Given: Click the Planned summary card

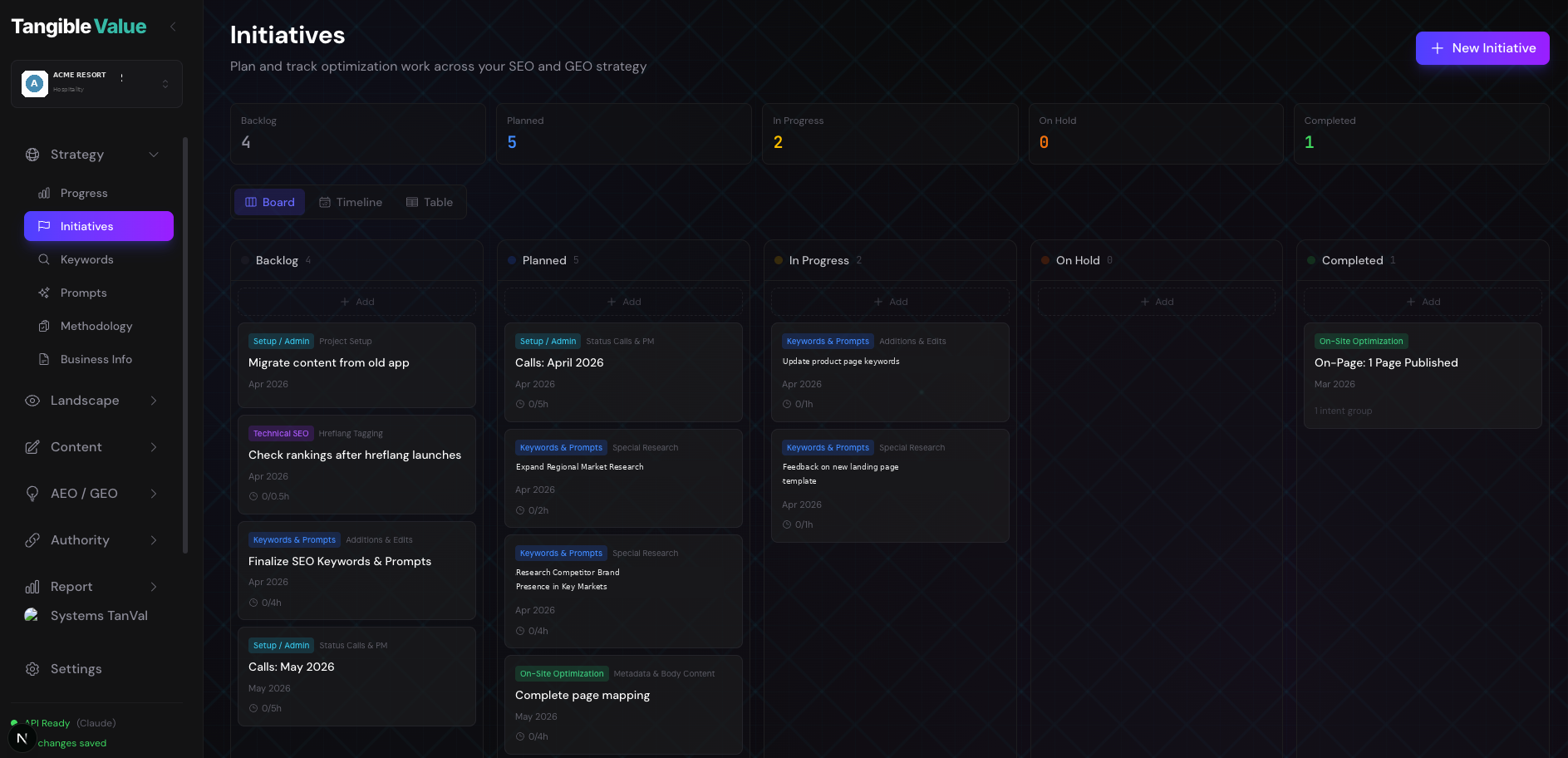Looking at the screenshot, I should click(624, 134).
